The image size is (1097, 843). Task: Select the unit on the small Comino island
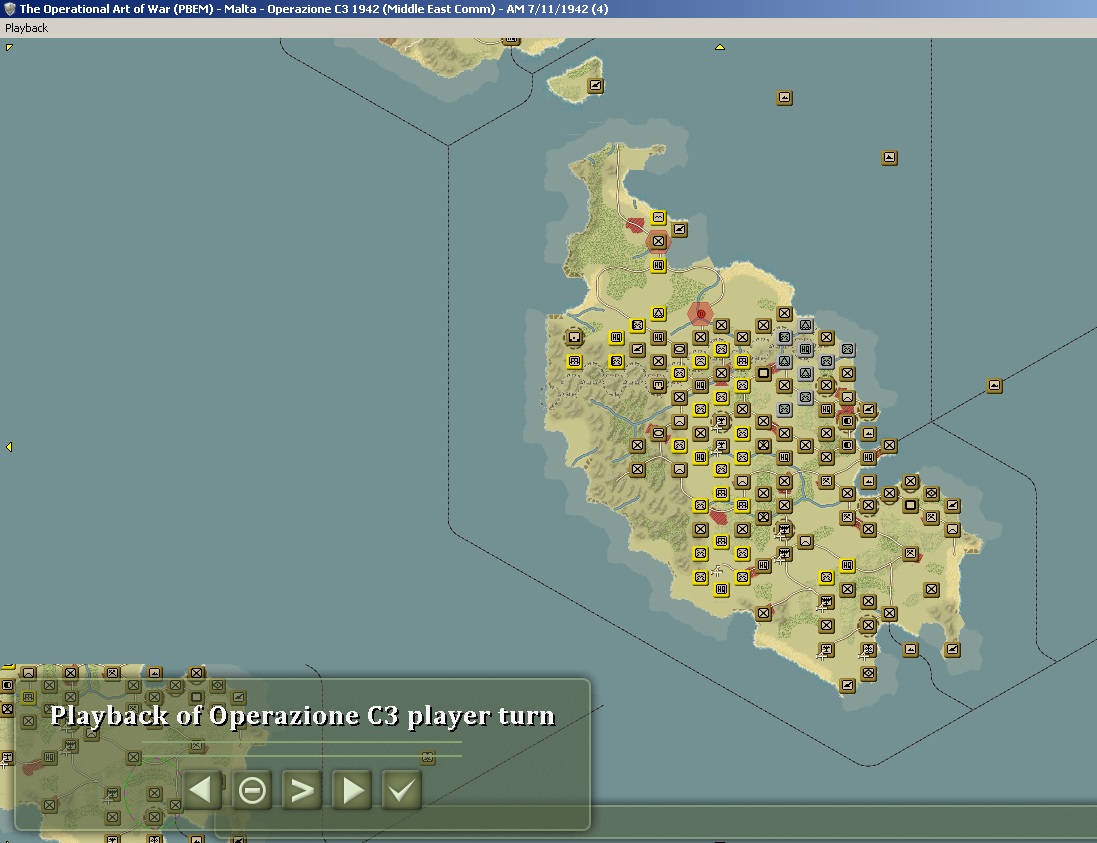595,85
